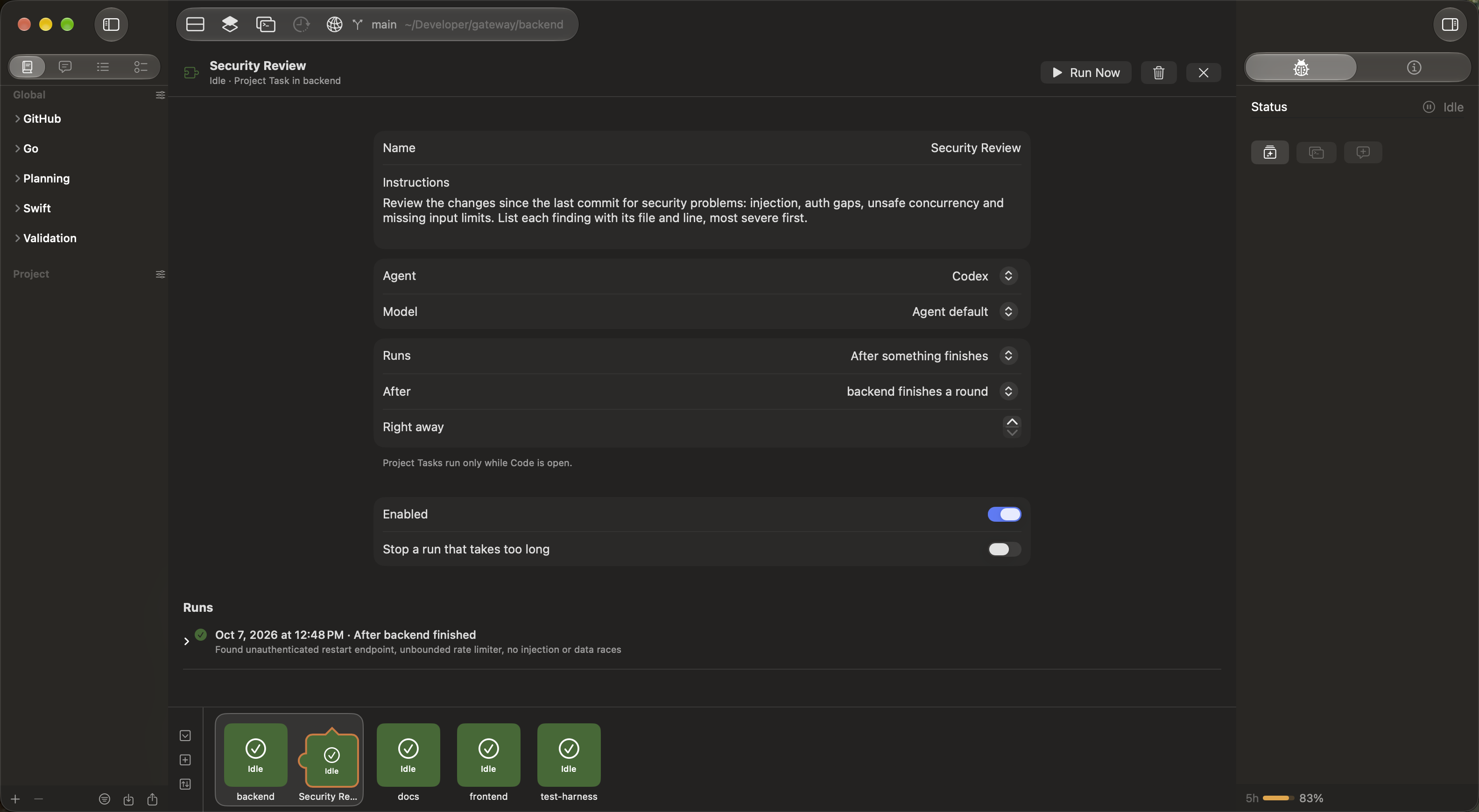Click the Instructions text field
The image size is (1479, 812).
tap(702, 210)
